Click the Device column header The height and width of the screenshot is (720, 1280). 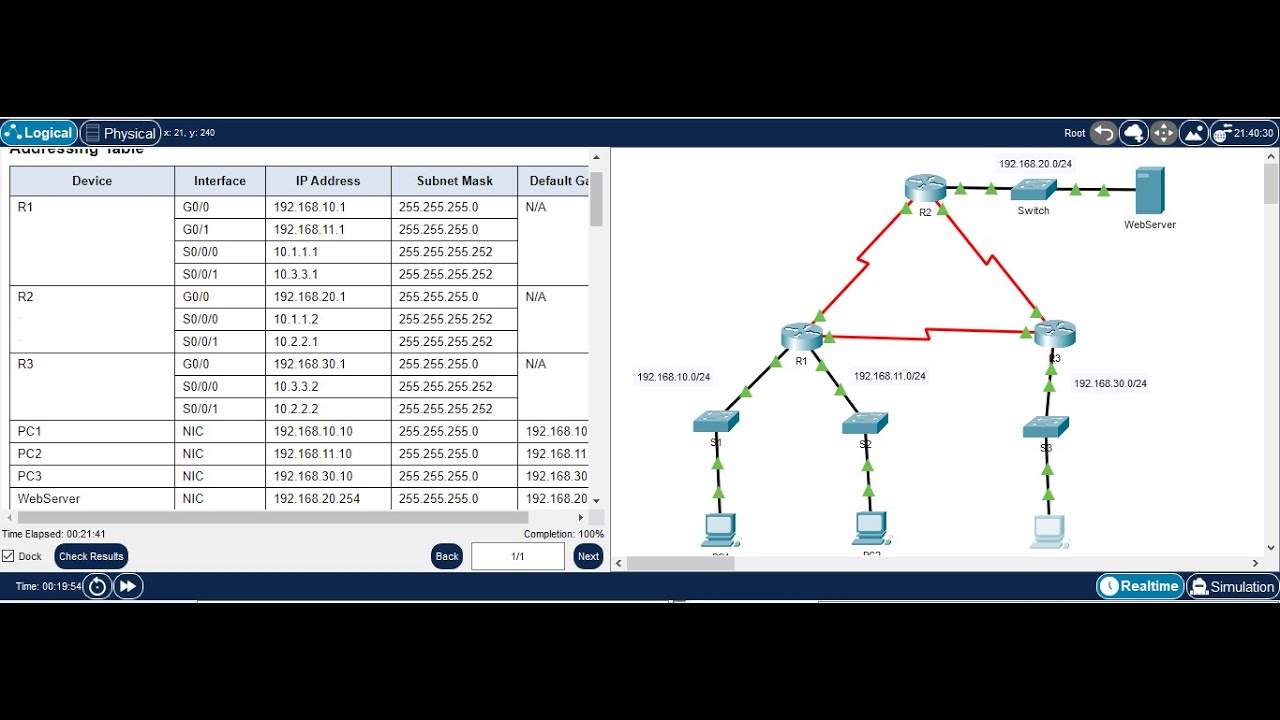coord(92,181)
